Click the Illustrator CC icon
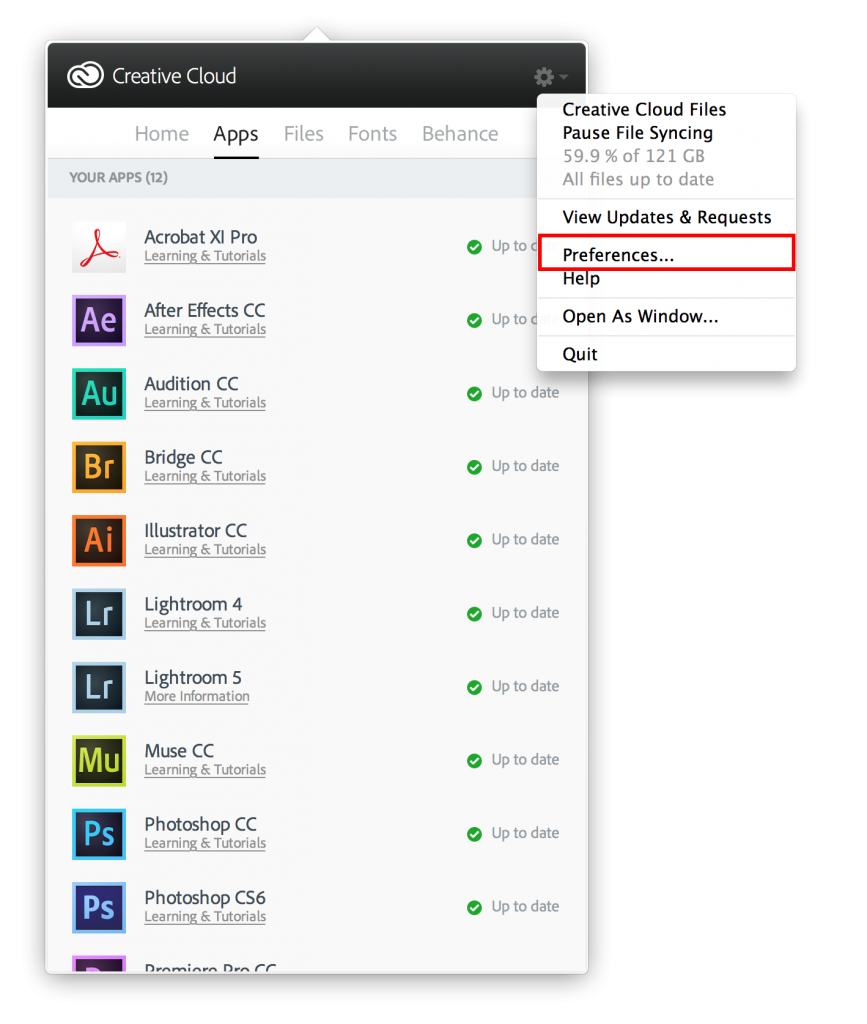867x1024 pixels. [x=99, y=540]
